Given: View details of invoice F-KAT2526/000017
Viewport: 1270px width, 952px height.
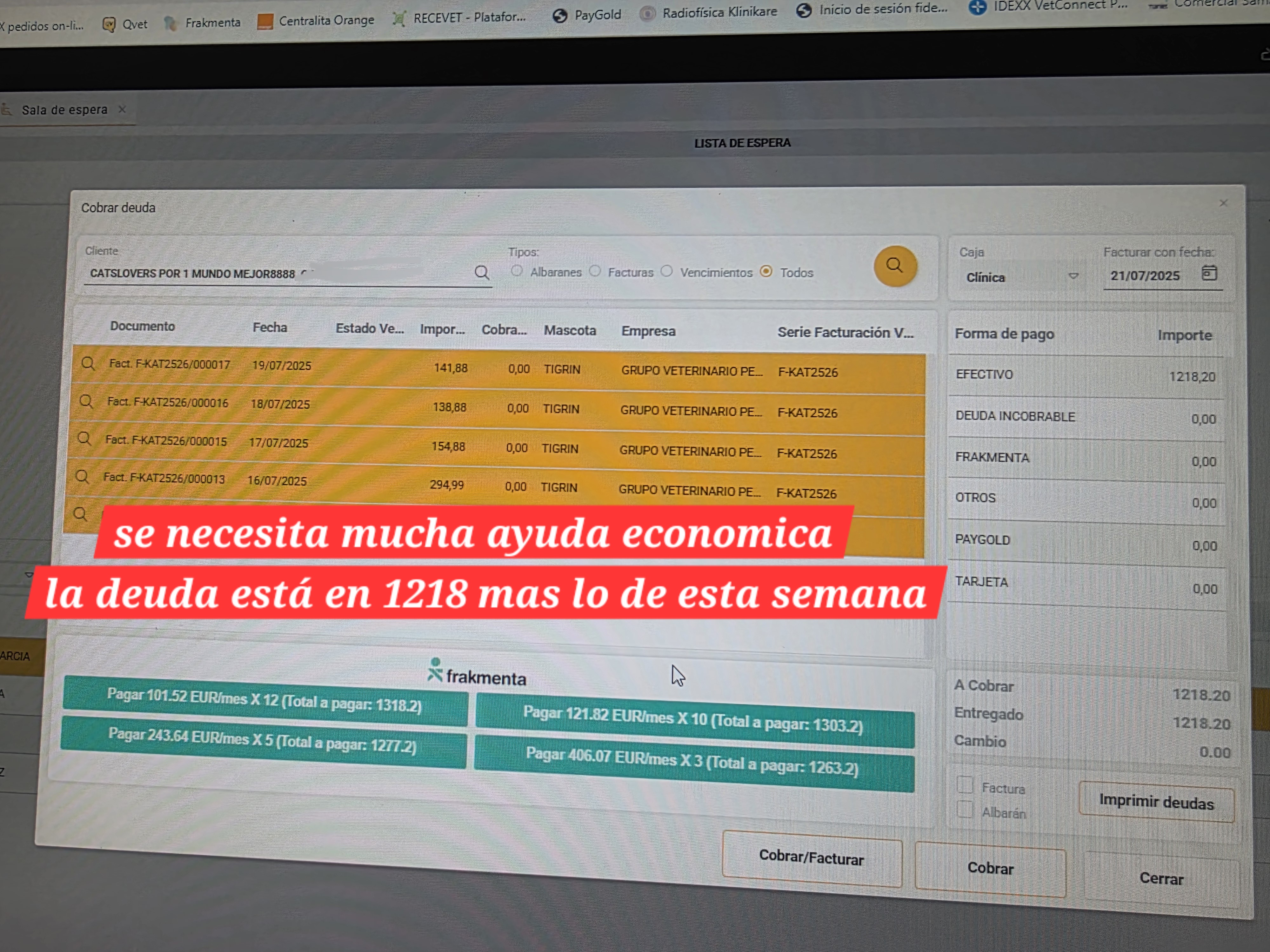Looking at the screenshot, I should (88, 363).
